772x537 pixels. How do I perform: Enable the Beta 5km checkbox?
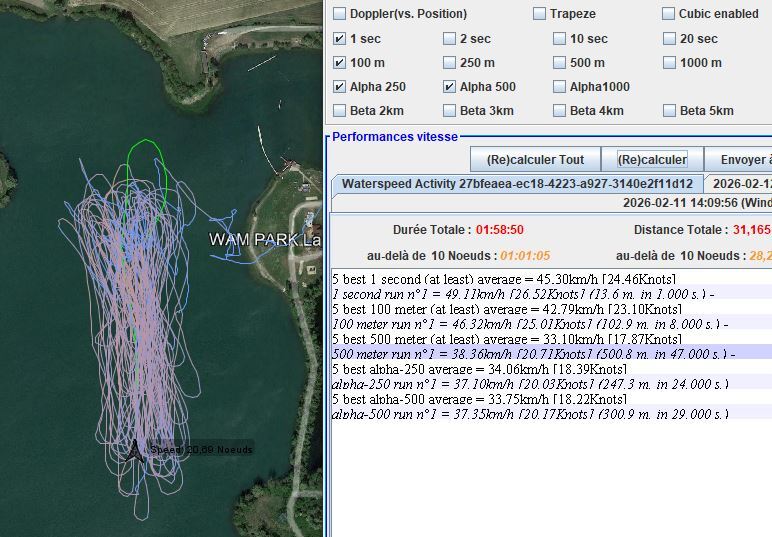pyautogui.click(x=669, y=110)
